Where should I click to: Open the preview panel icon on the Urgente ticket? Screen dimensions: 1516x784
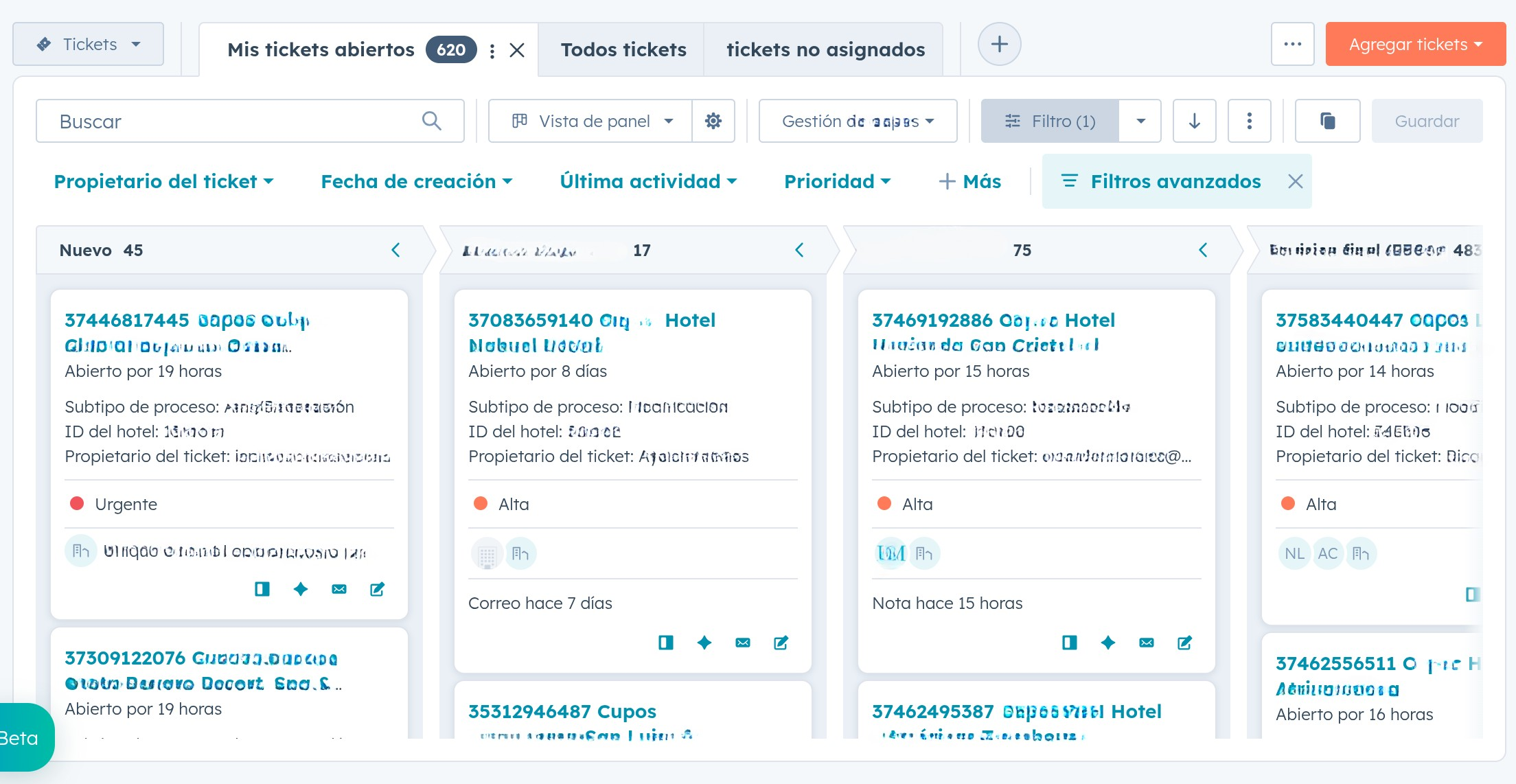point(262,589)
